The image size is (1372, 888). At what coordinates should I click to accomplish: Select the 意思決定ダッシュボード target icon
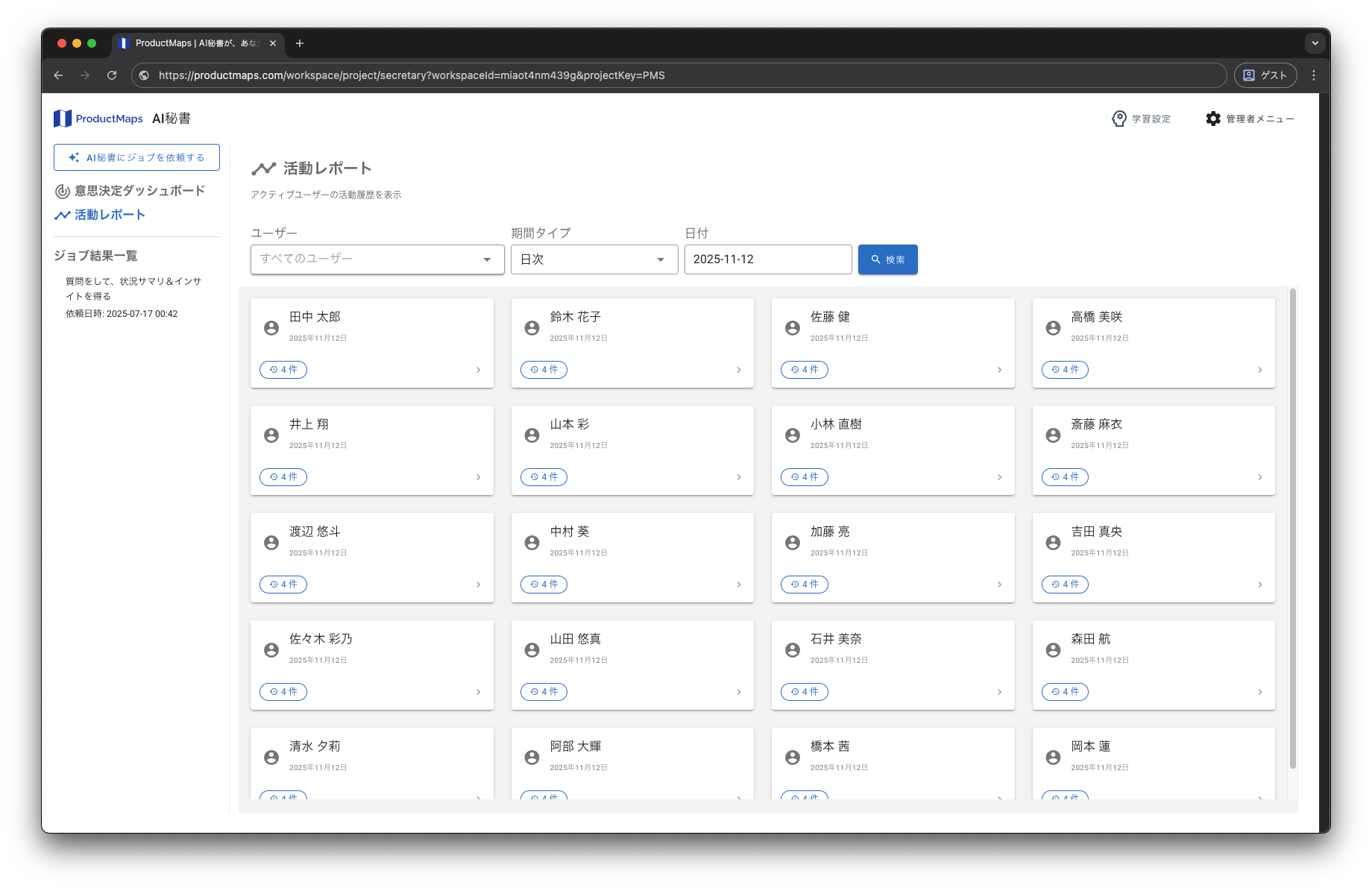[62, 191]
